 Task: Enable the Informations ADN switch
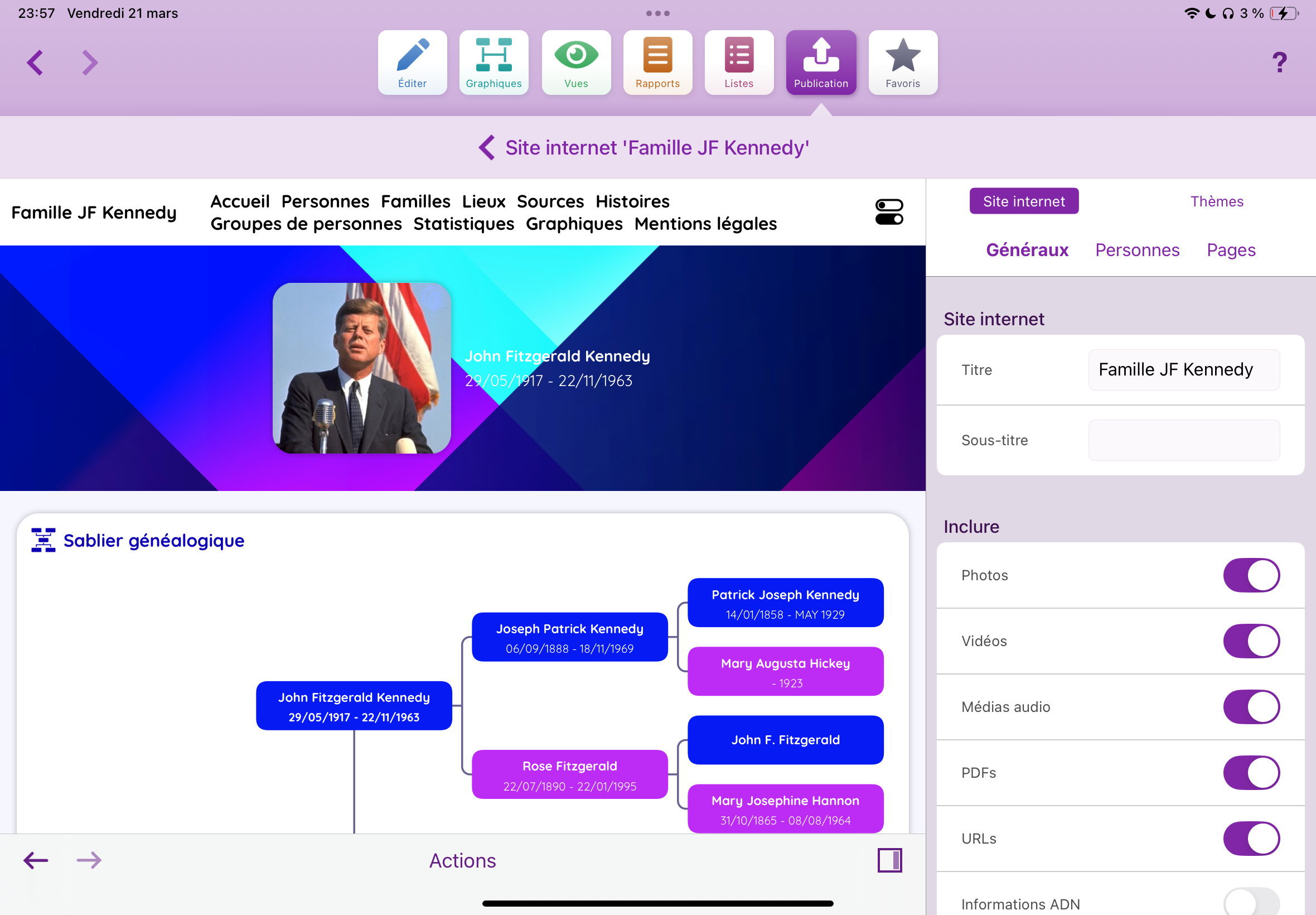tap(1251, 902)
